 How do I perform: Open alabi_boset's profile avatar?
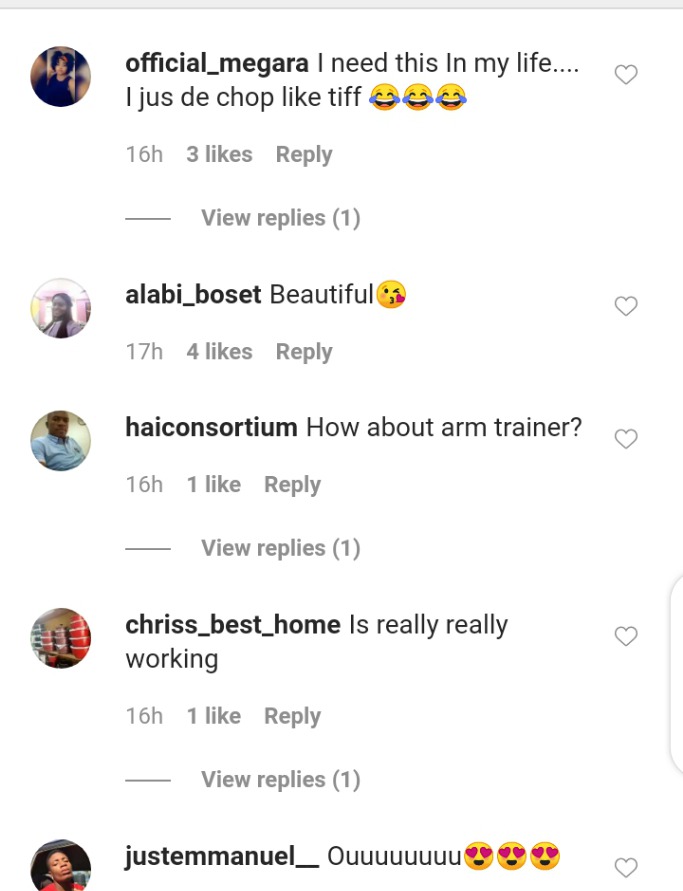coord(60,308)
